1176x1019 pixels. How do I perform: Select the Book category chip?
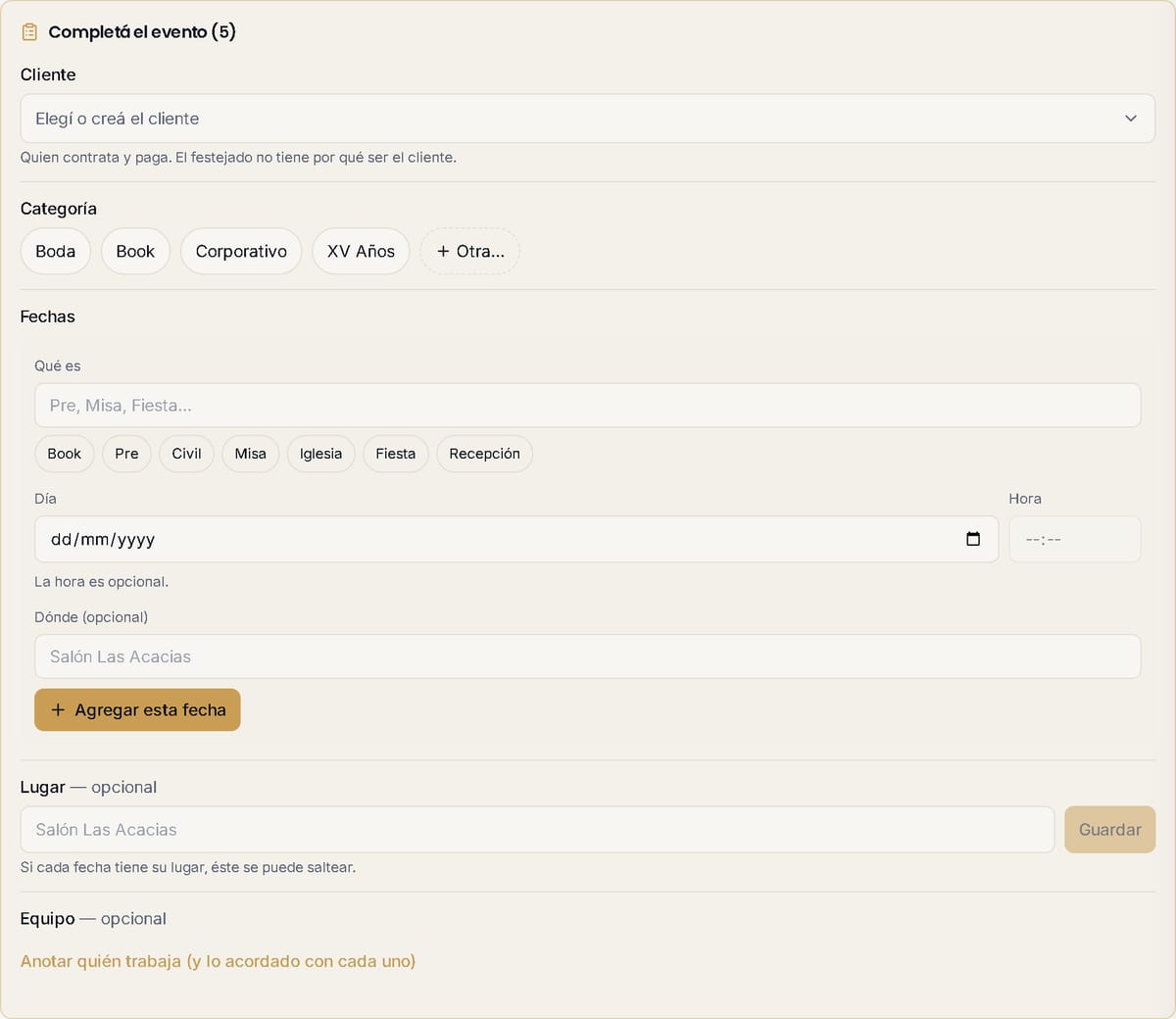[x=135, y=251]
